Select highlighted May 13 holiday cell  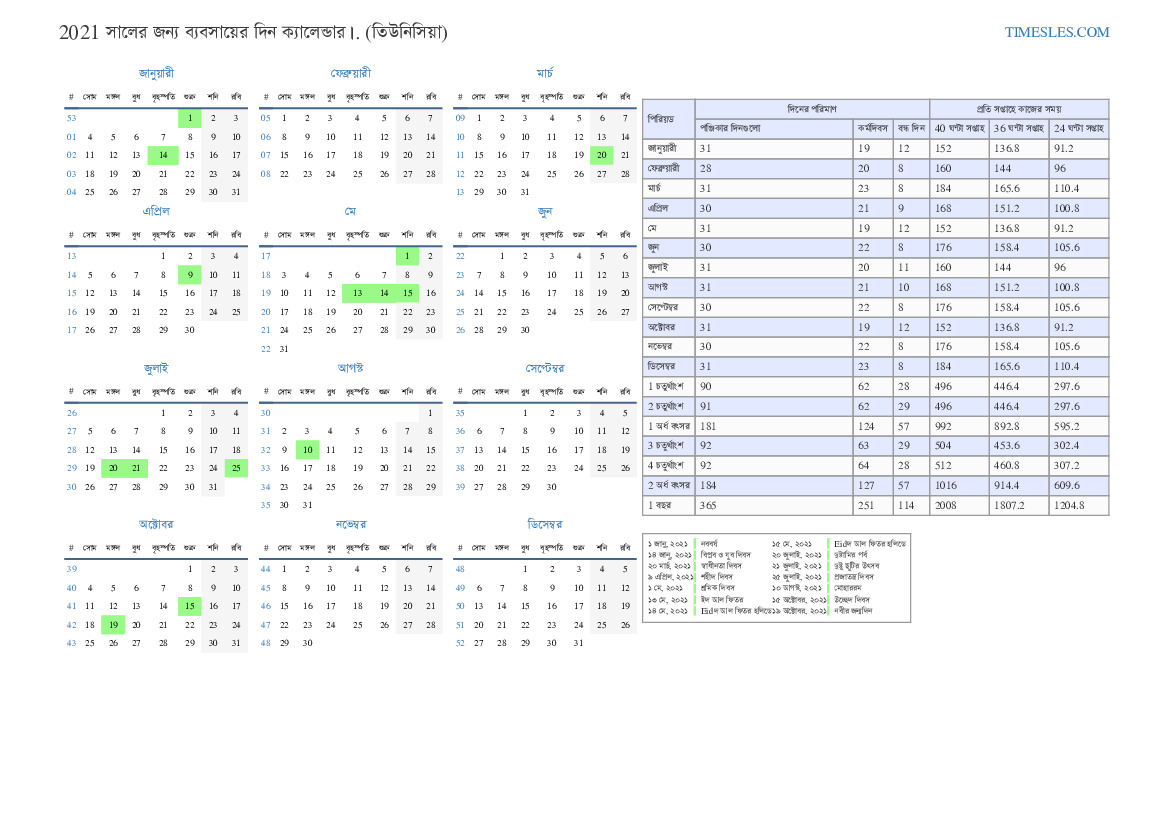[357, 293]
